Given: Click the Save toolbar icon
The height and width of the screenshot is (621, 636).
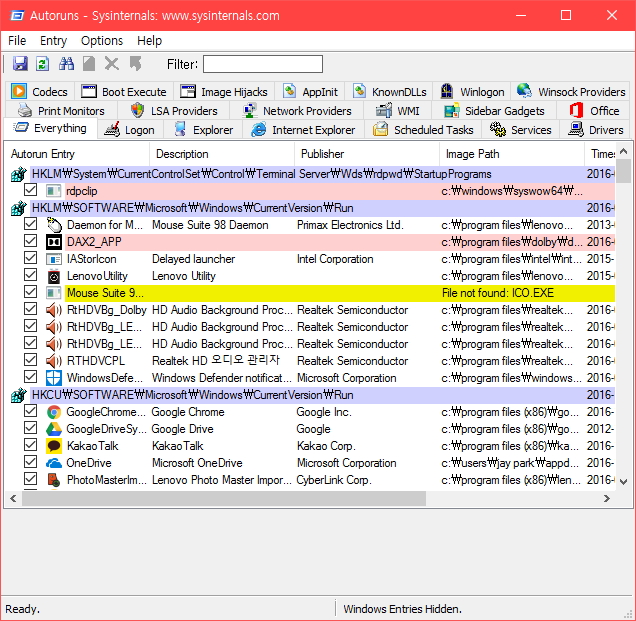Looking at the screenshot, I should (x=20, y=64).
